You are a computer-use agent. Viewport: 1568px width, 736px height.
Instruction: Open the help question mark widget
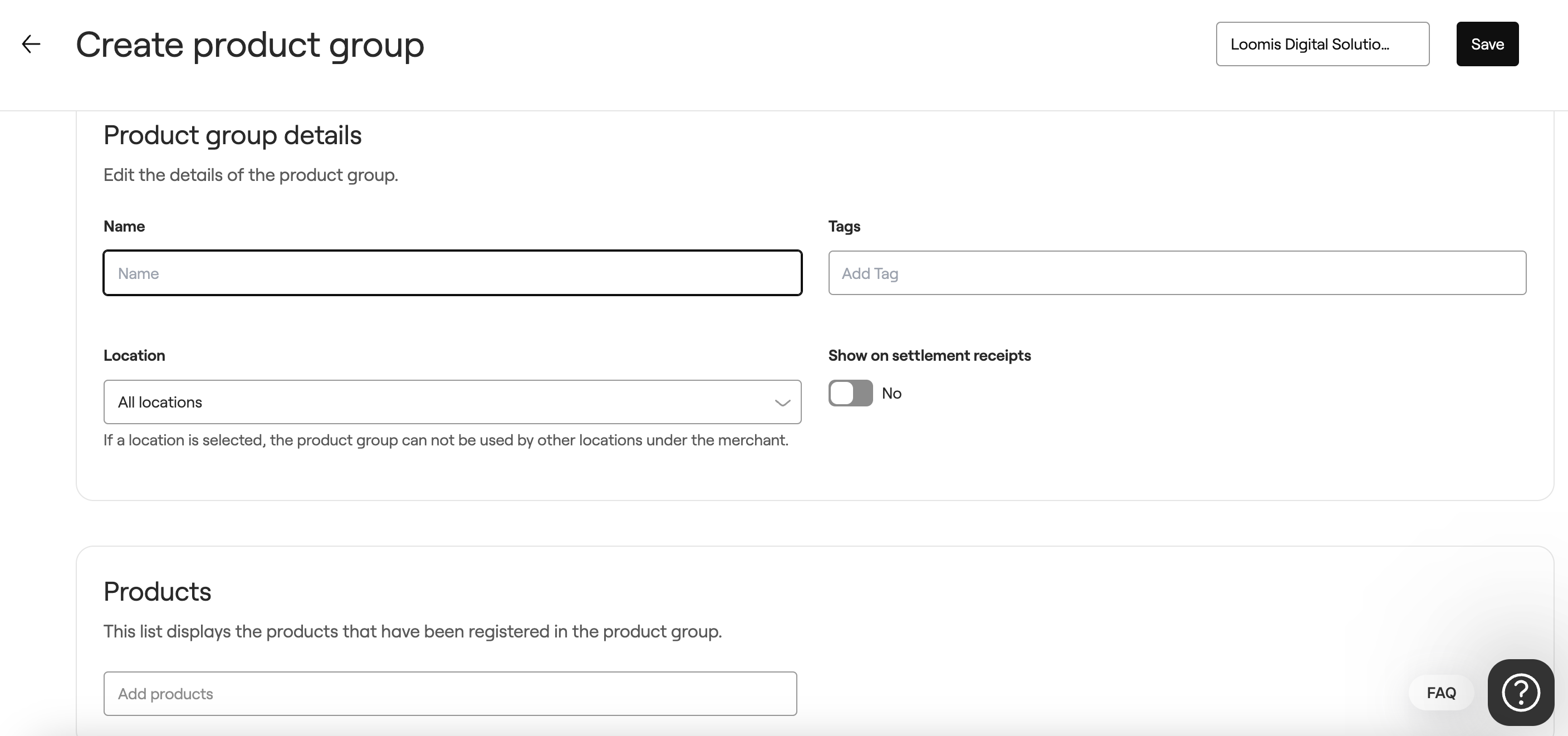[x=1521, y=692]
